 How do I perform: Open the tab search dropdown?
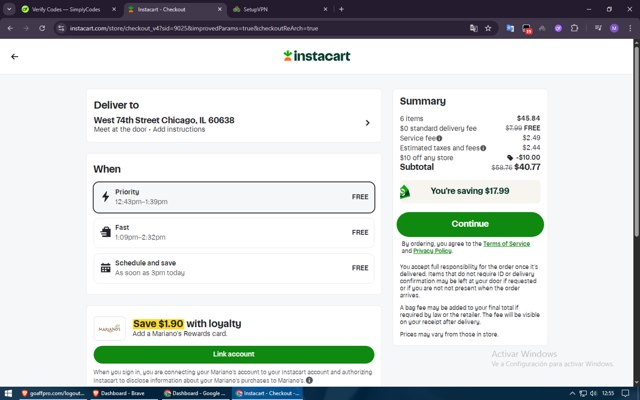[9, 9]
